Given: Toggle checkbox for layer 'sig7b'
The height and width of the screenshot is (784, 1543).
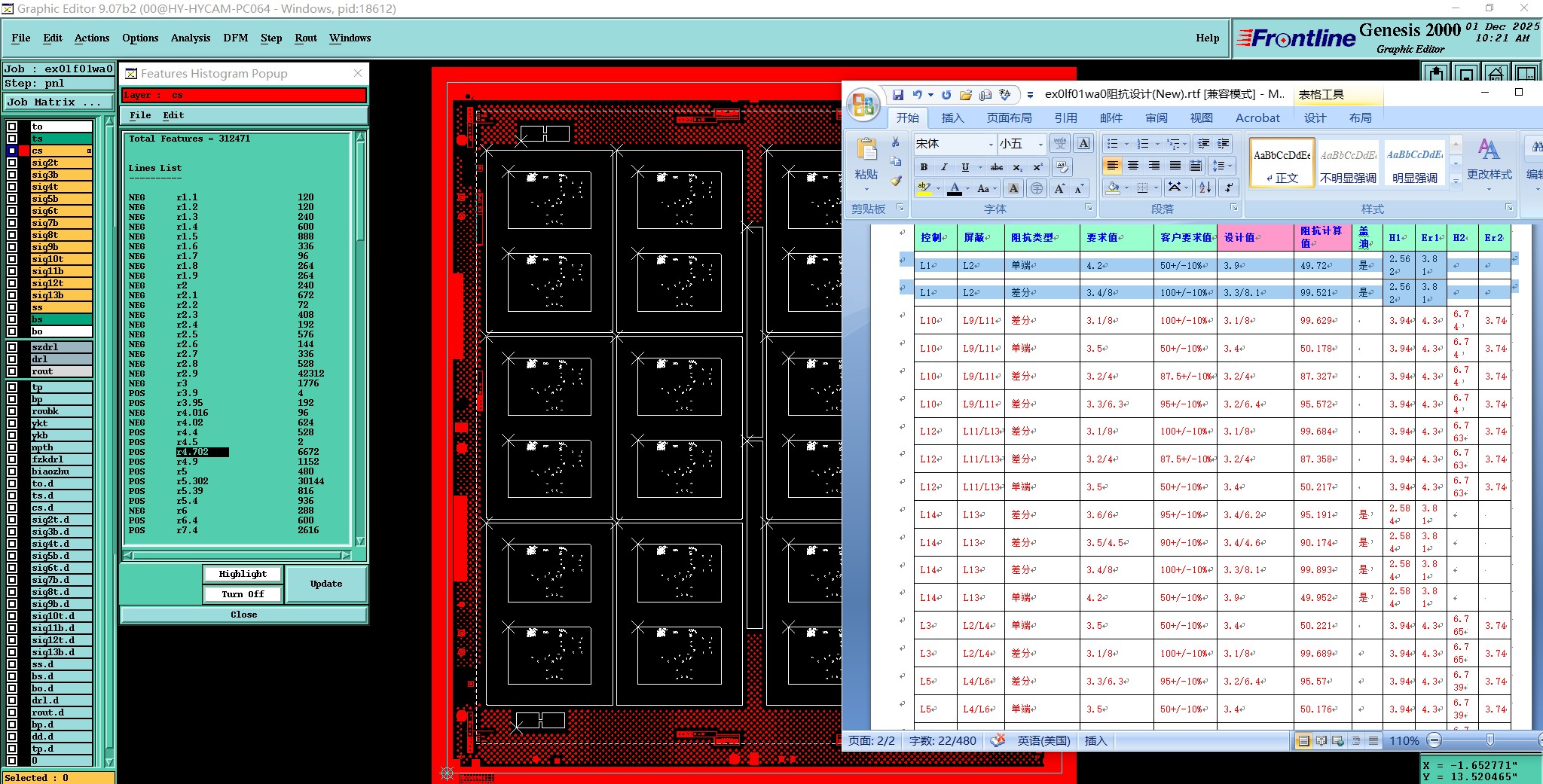Looking at the screenshot, I should coord(12,223).
